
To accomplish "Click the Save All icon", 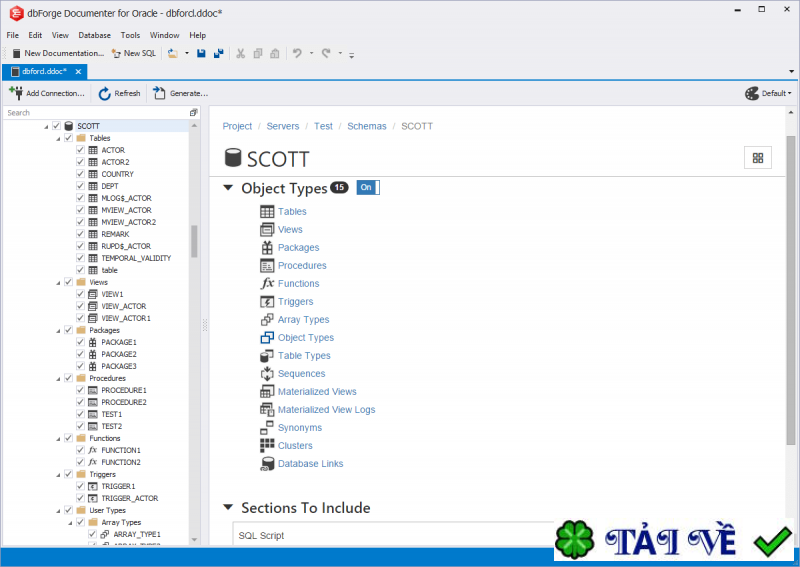I will [219, 53].
